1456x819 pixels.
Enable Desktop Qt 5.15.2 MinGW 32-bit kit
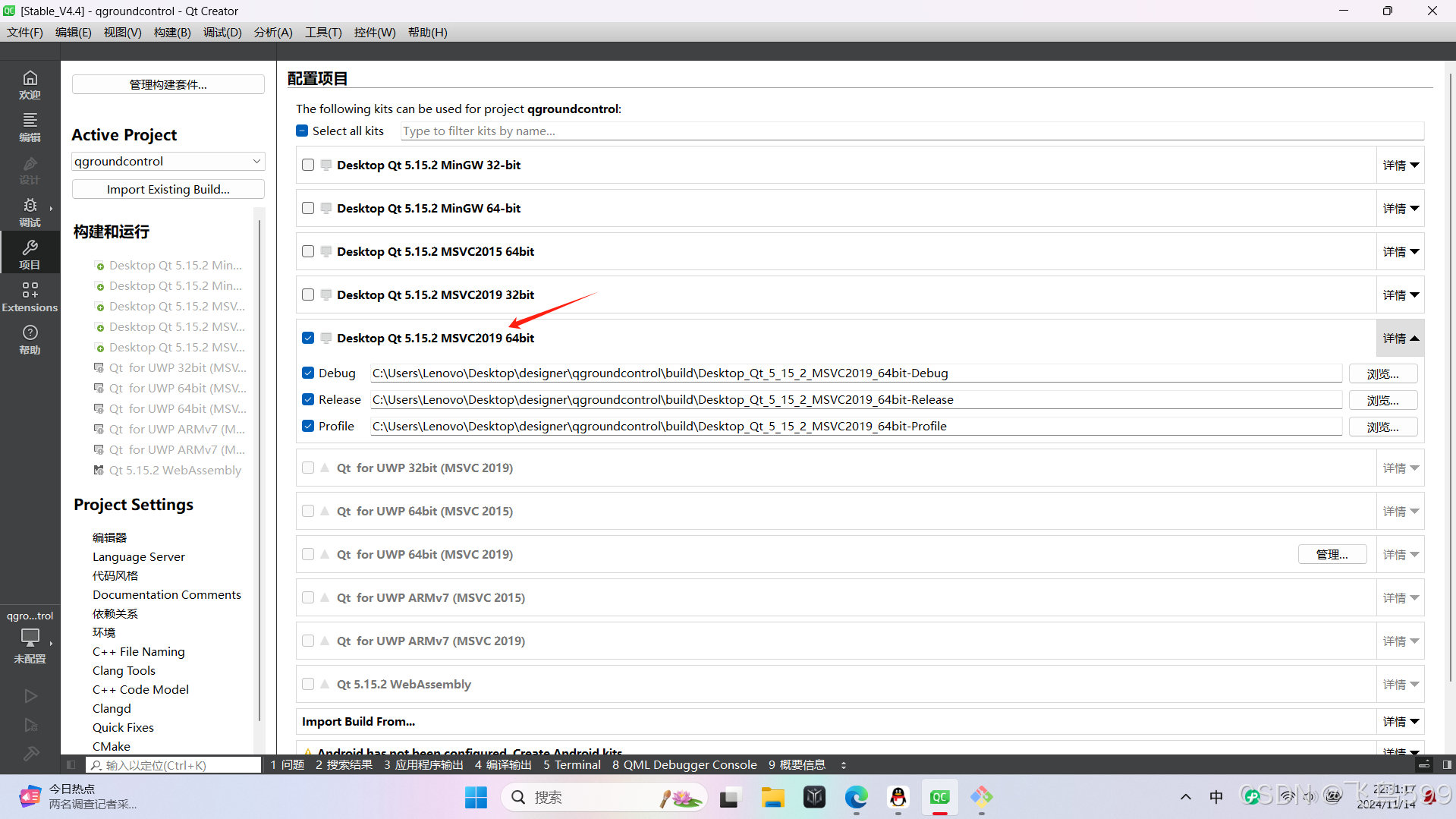(308, 165)
